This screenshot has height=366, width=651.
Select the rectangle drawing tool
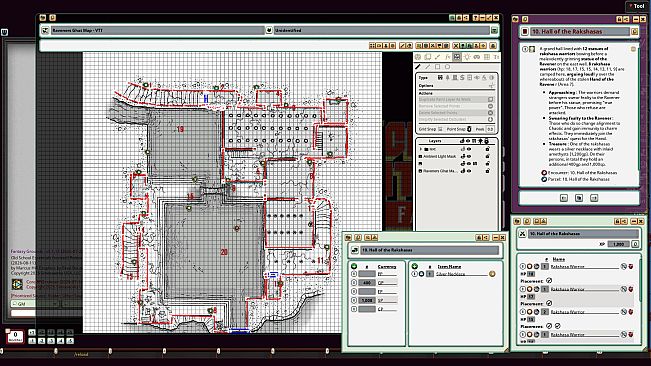point(437,67)
